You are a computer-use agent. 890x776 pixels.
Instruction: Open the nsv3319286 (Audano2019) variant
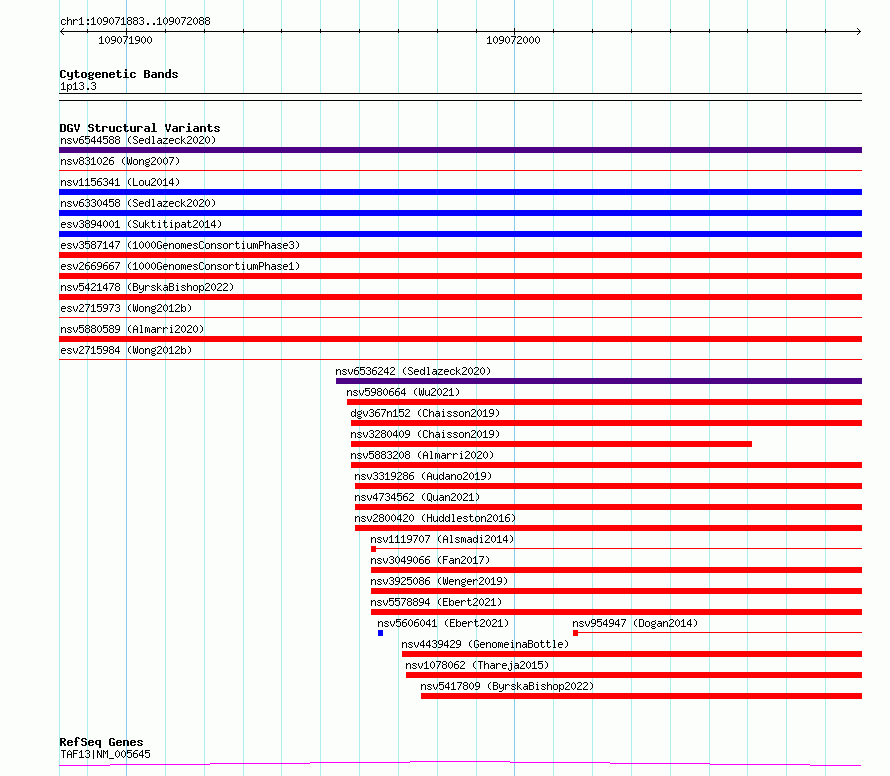(x=423, y=476)
